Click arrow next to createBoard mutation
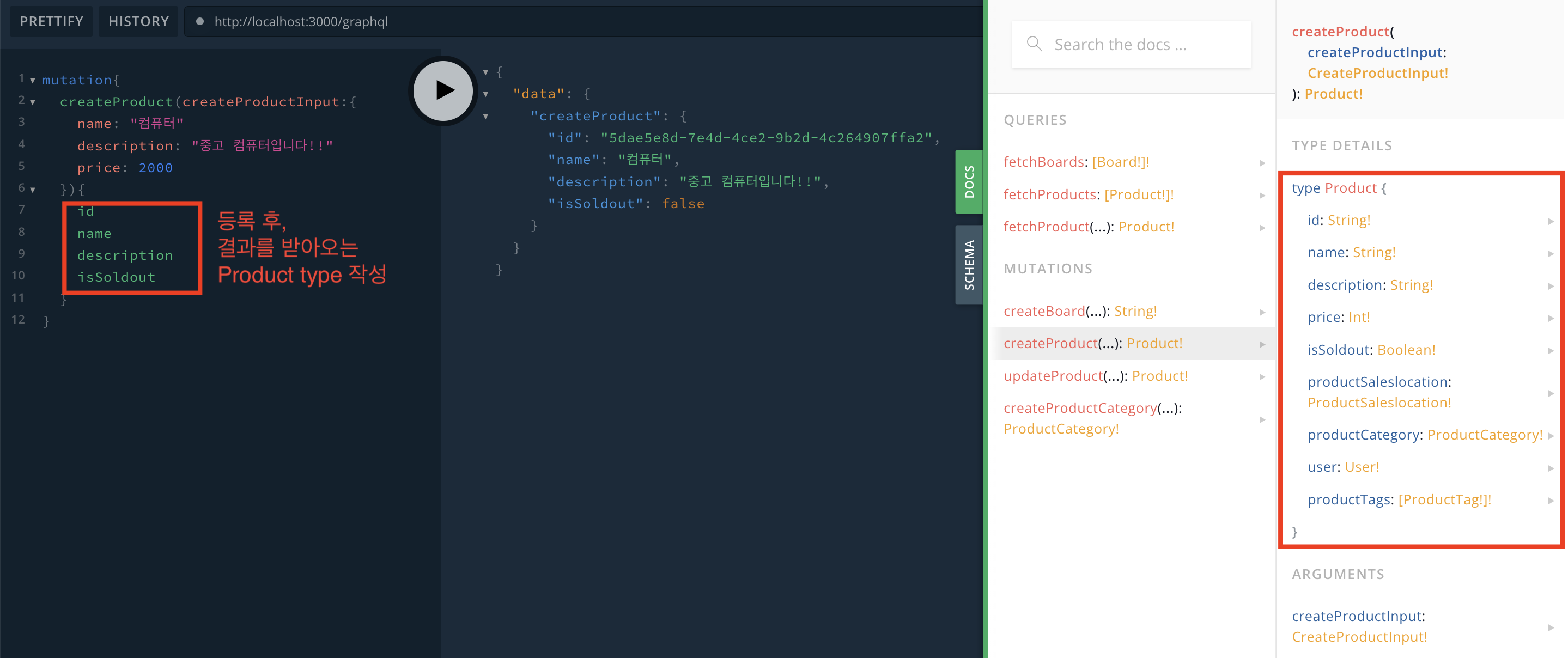 pyautogui.click(x=1262, y=312)
